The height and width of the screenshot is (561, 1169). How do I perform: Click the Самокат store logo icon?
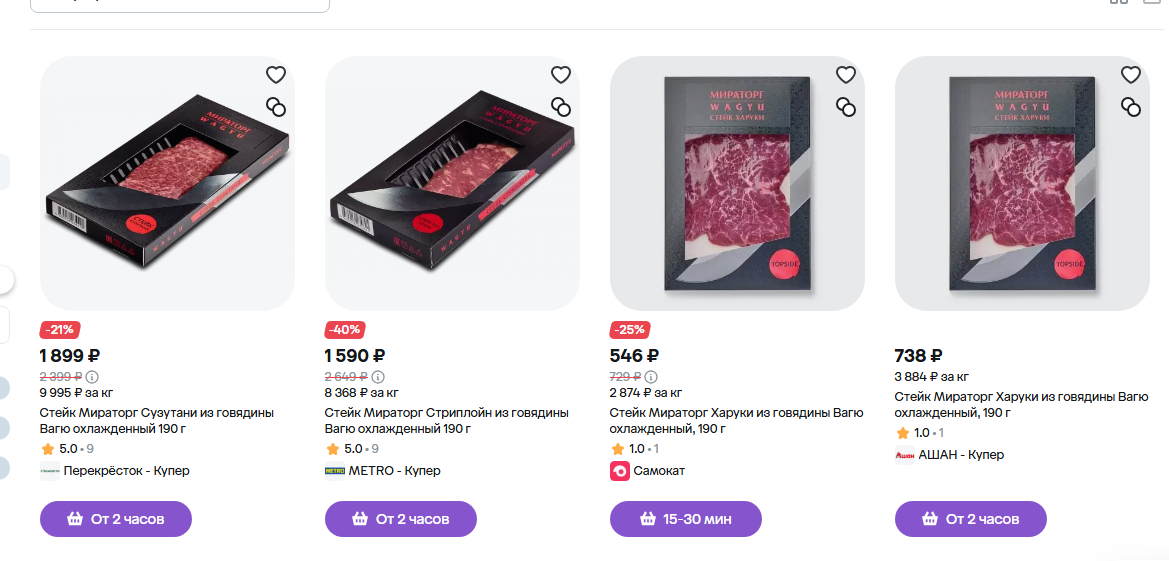pyautogui.click(x=620, y=471)
